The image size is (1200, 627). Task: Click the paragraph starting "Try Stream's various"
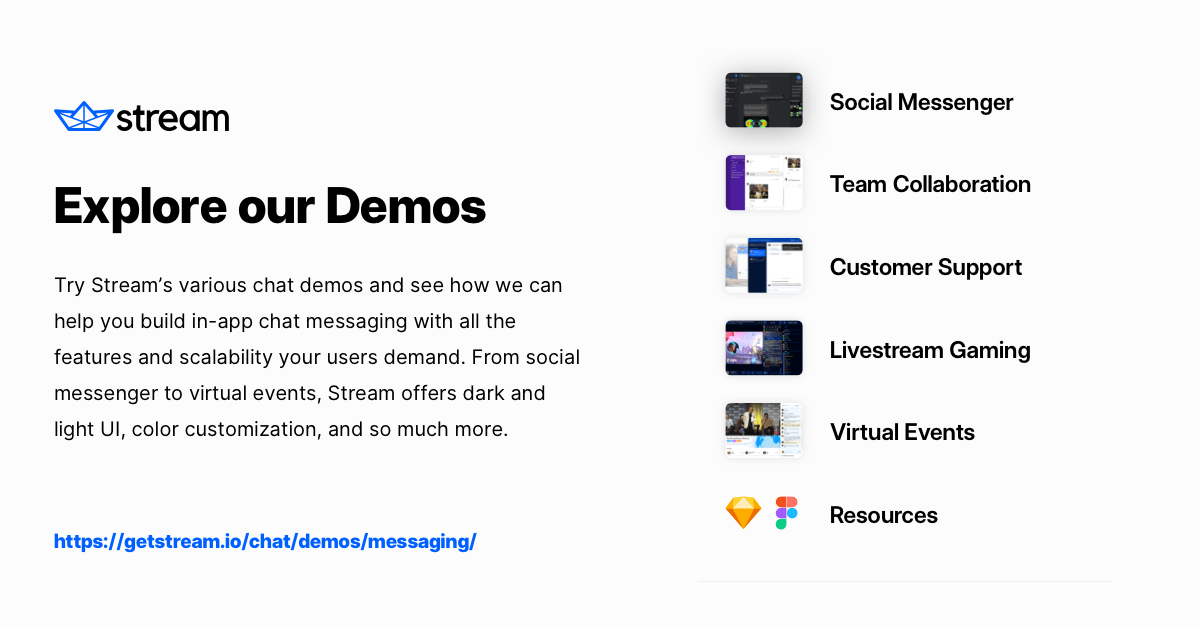[x=317, y=357]
